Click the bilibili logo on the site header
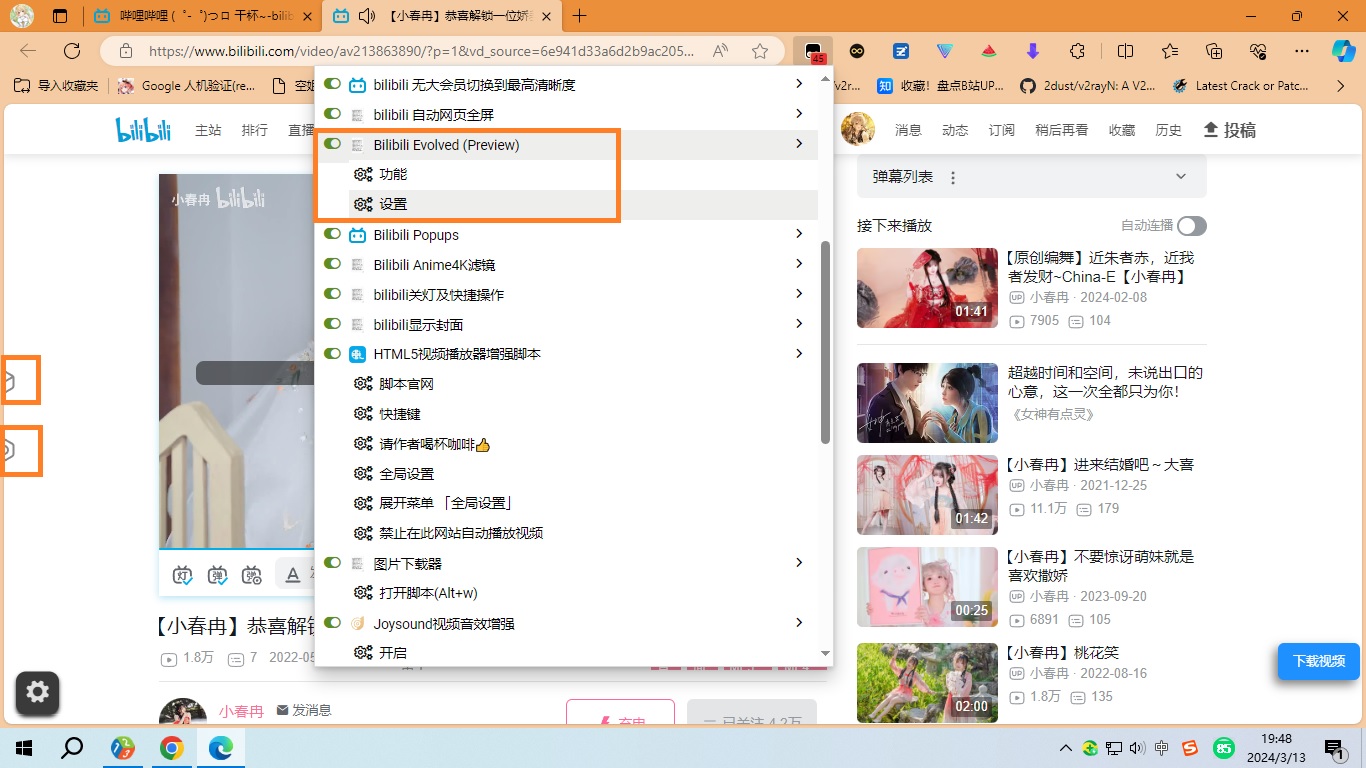The image size is (1366, 768). tap(143, 130)
